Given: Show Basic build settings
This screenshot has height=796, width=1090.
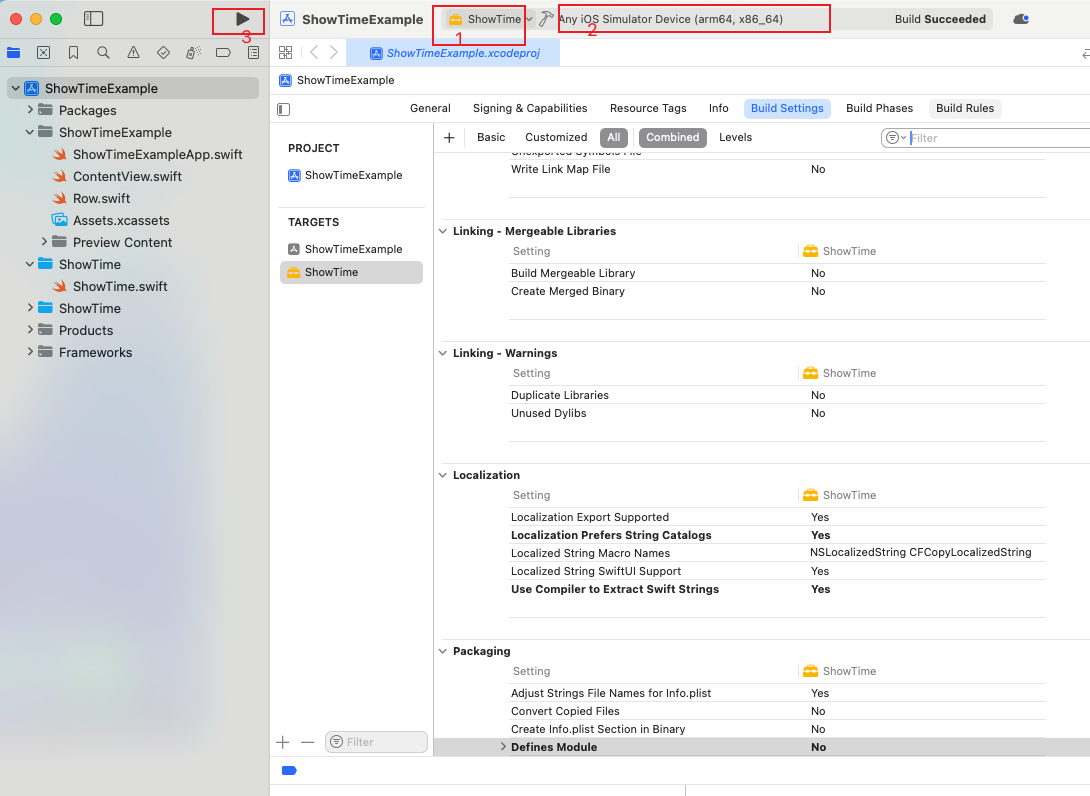Looking at the screenshot, I should pyautogui.click(x=491, y=138).
